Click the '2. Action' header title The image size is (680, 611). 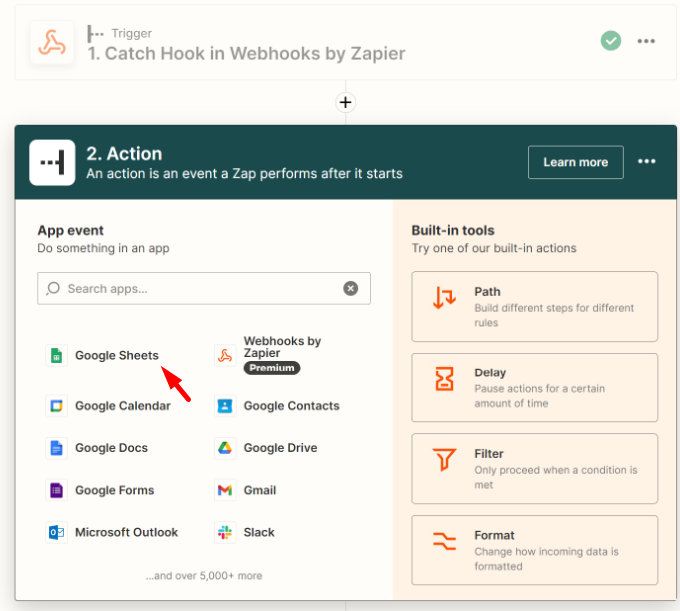coord(124,154)
